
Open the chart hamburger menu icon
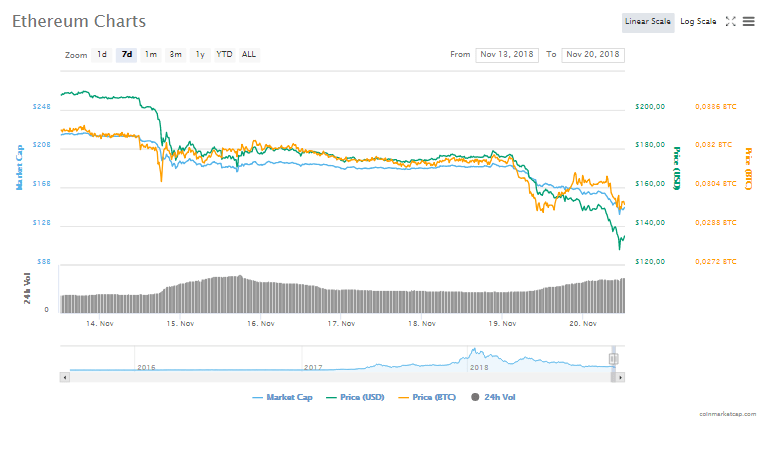click(748, 22)
